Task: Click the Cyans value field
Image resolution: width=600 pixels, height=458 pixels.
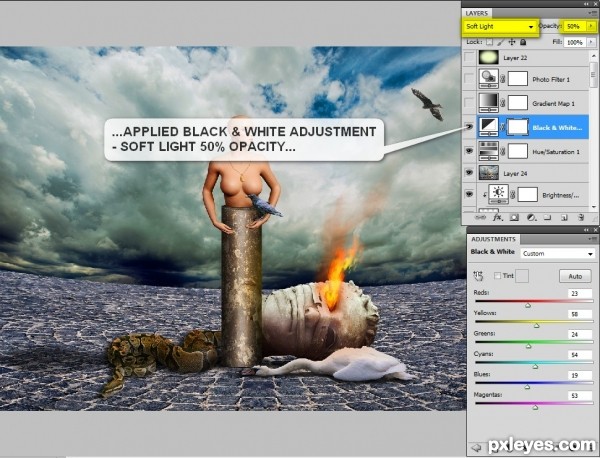Action: 580,355
